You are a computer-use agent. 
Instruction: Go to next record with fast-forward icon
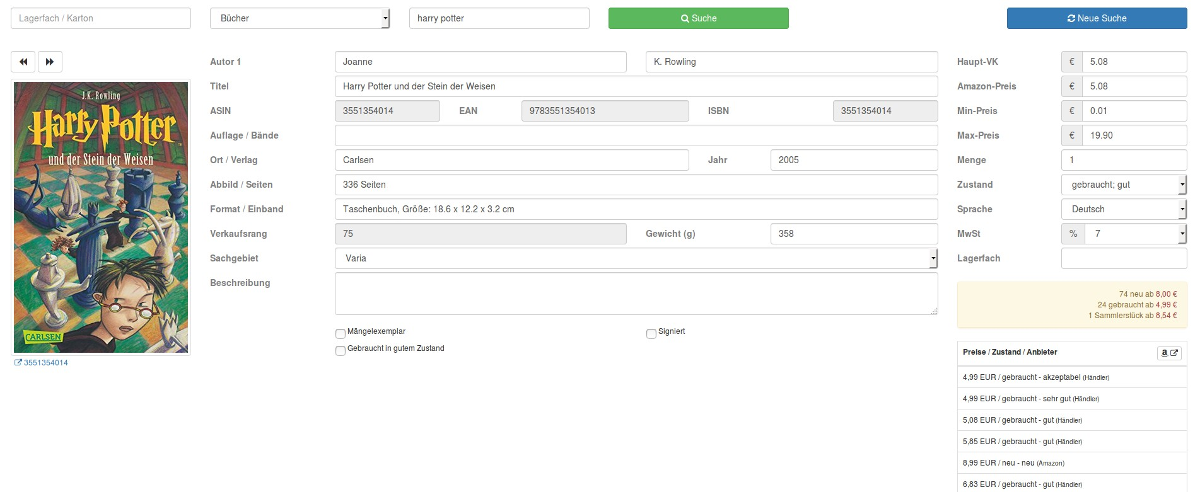pyautogui.click(x=50, y=62)
